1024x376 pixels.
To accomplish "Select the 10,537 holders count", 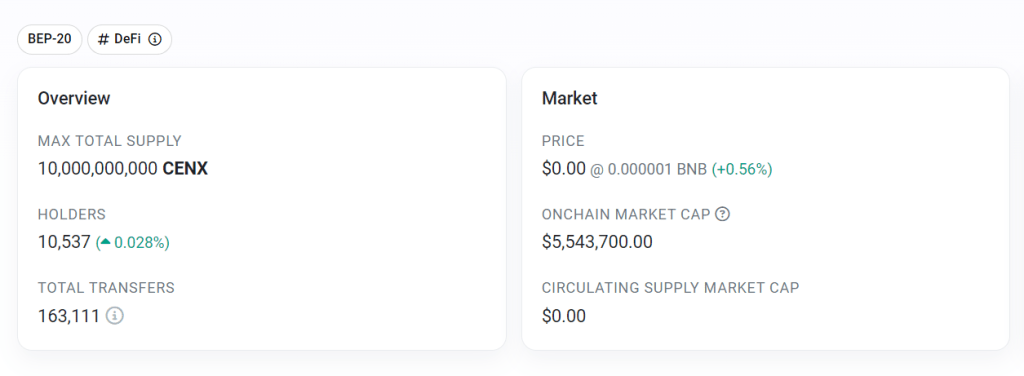I will (x=64, y=243).
